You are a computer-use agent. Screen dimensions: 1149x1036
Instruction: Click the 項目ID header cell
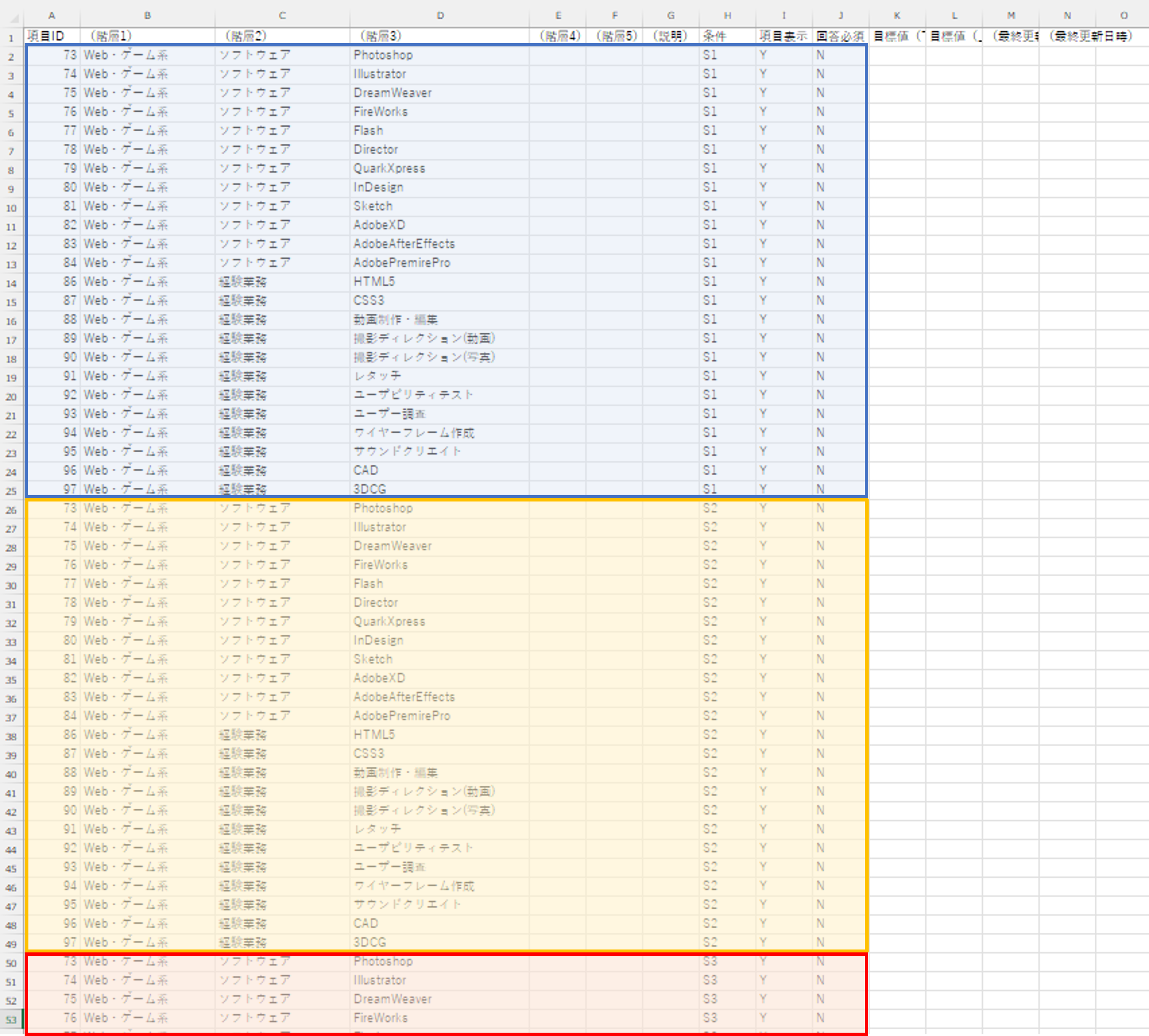click(x=52, y=36)
